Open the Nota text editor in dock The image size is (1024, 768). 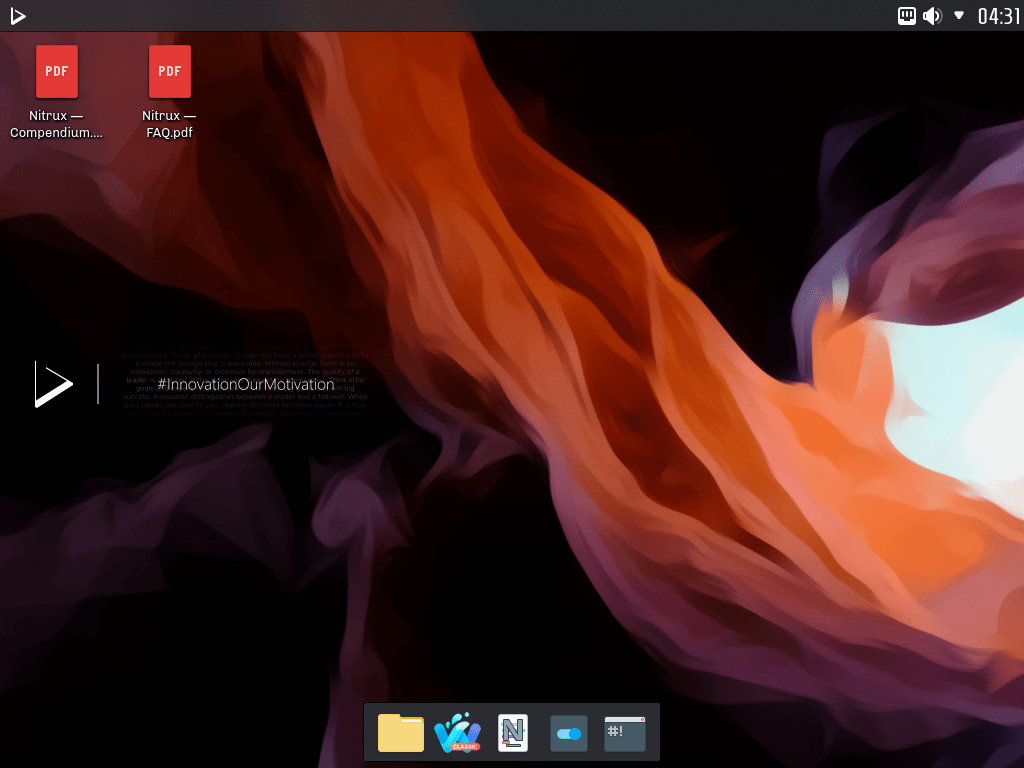[x=513, y=733]
